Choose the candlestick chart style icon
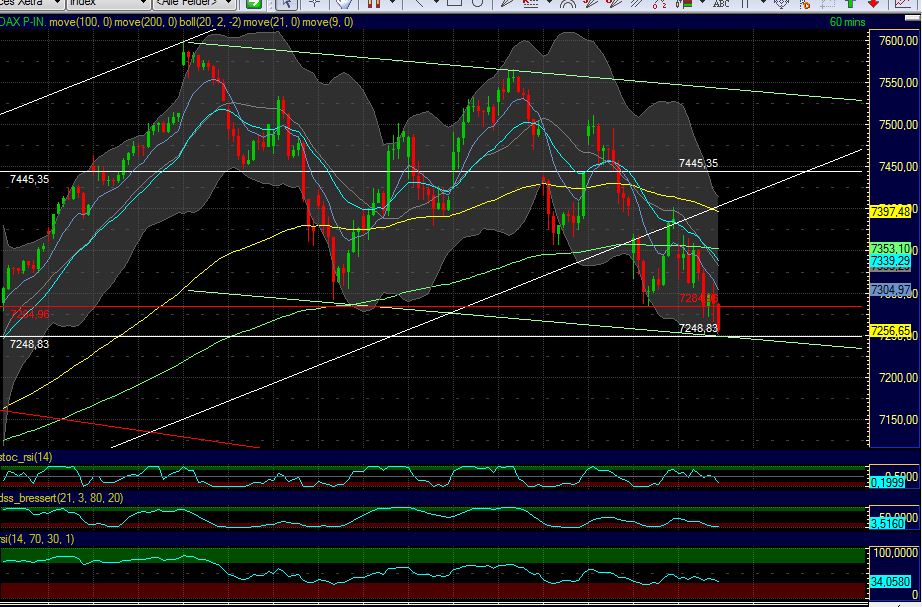 [374, 4]
